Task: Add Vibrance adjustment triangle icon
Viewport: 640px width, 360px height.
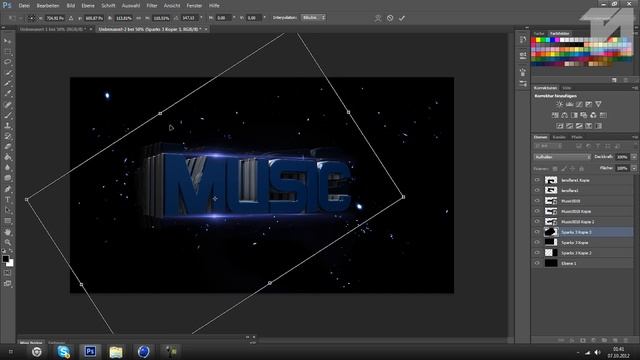Action: point(598,104)
